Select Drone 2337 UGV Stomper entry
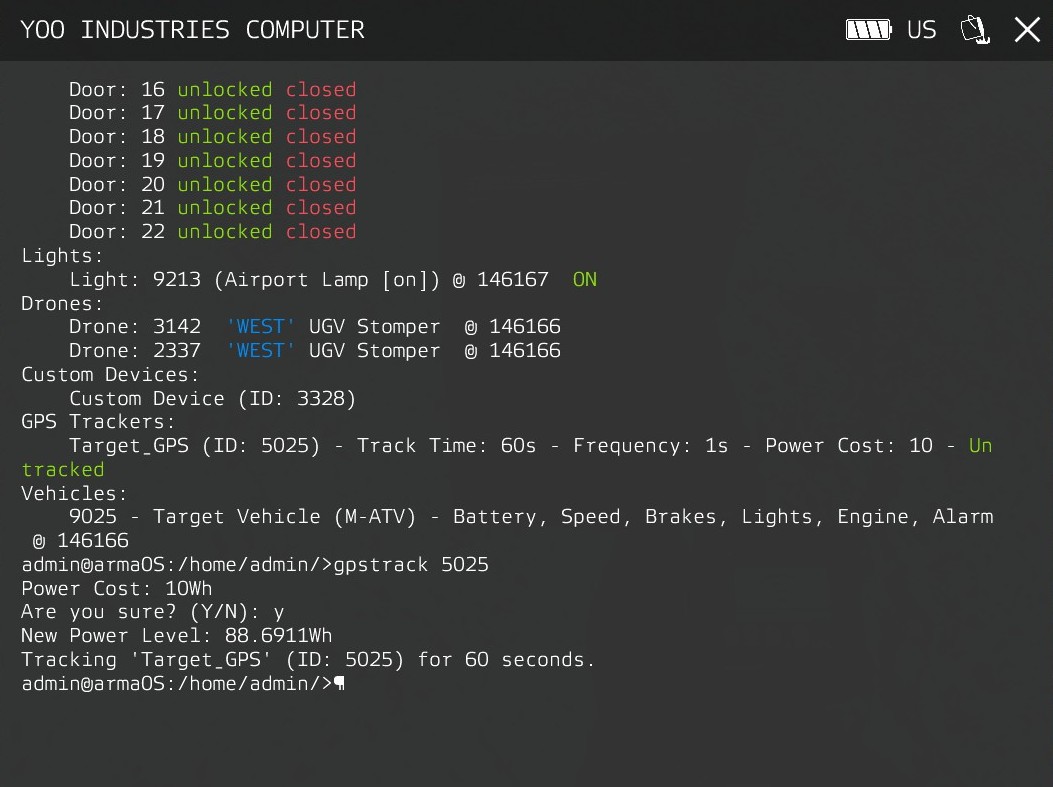The width and height of the screenshot is (1053, 787). (314, 351)
